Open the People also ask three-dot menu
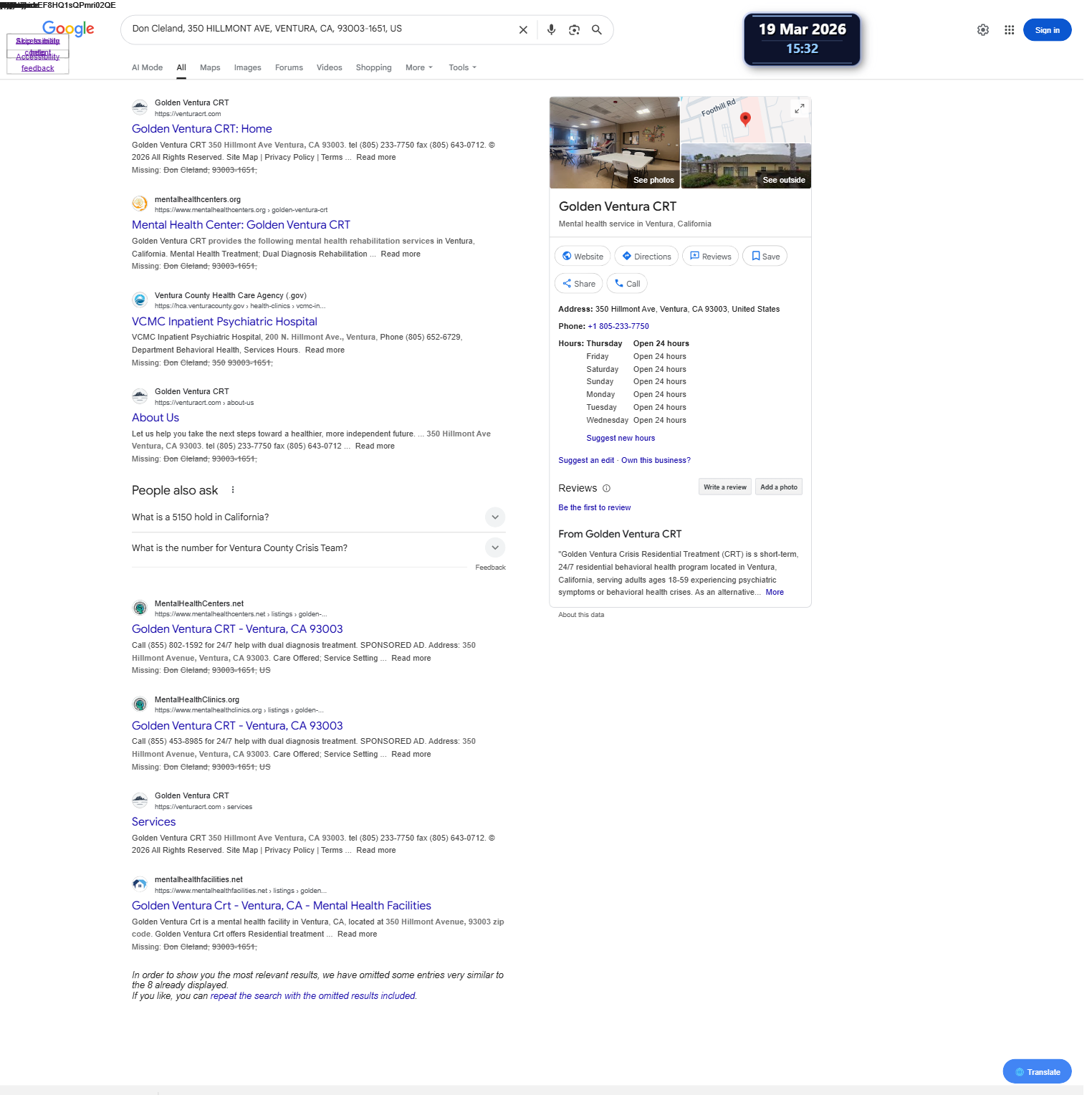Image resolution: width=1092 pixels, height=1095 pixels. [x=233, y=490]
